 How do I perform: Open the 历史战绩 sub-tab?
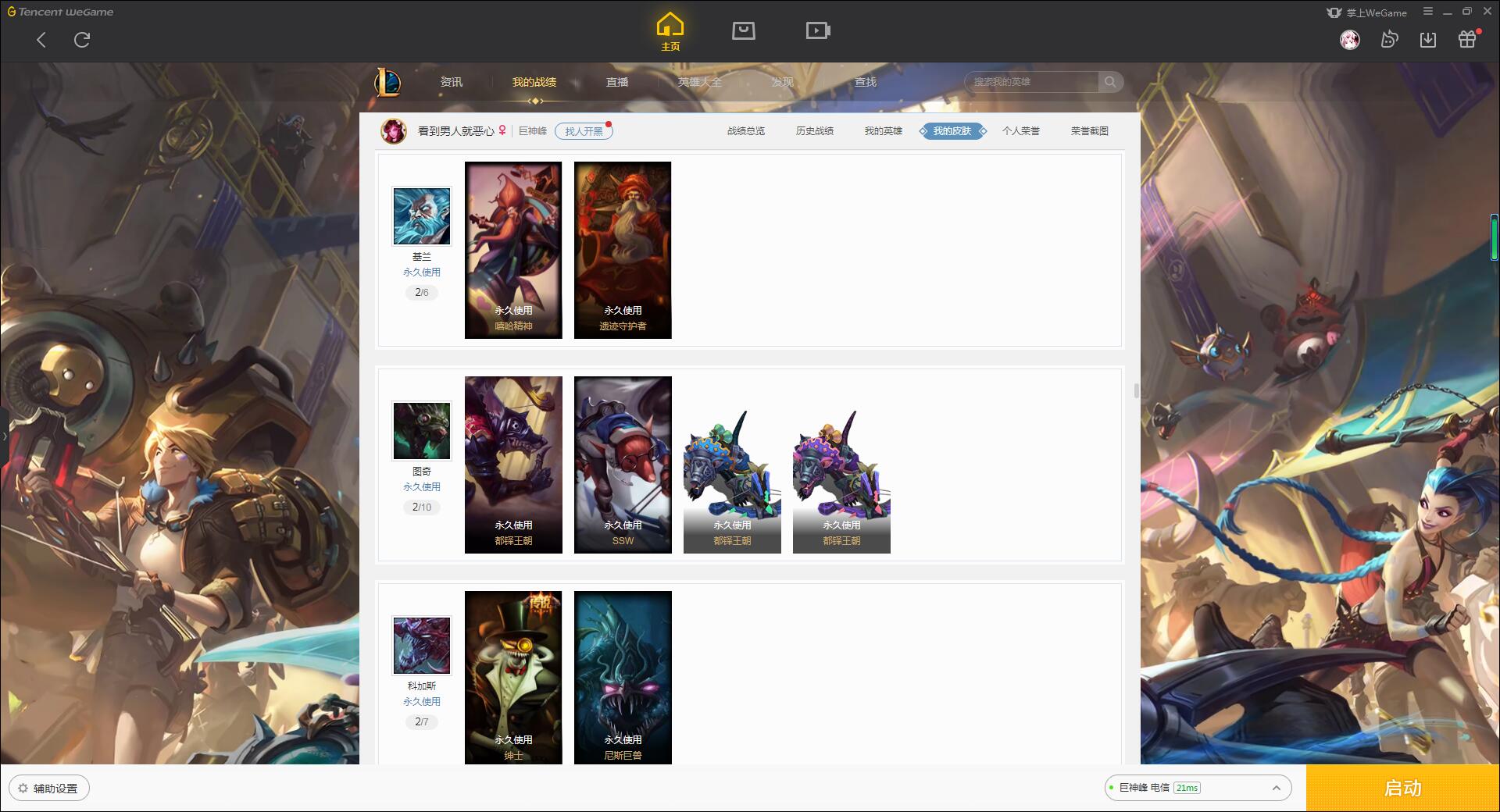(x=815, y=131)
